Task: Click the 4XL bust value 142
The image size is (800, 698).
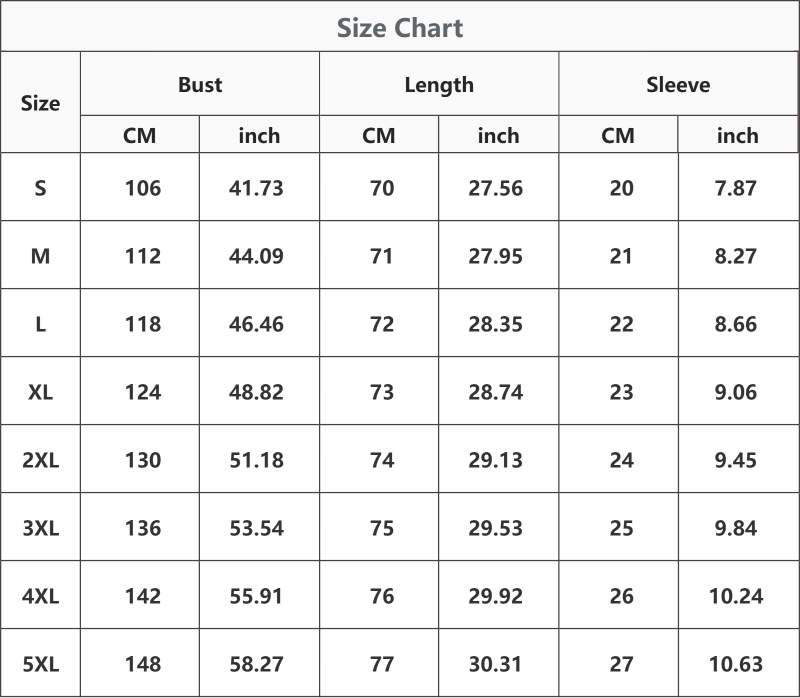Action: pyautogui.click(x=143, y=596)
